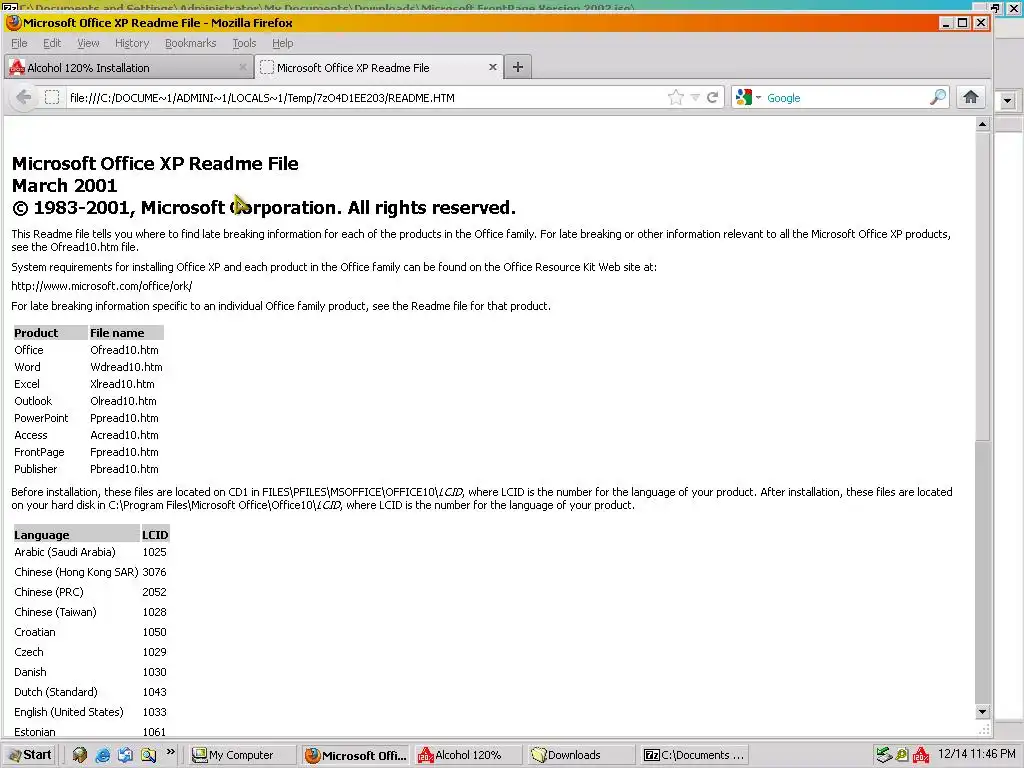The image size is (1024, 768).
Task: Click the File name column header
Action: coord(126,333)
